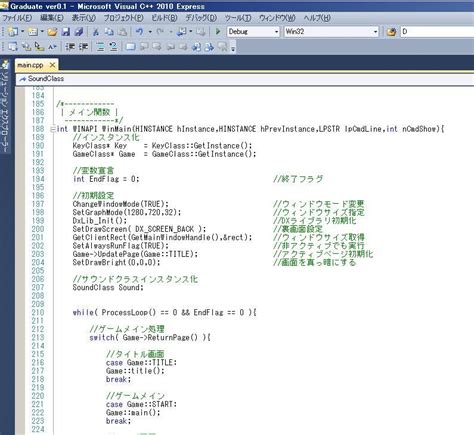Click the Copy icon
This screenshot has width=474, height=435.
[x=109, y=32]
